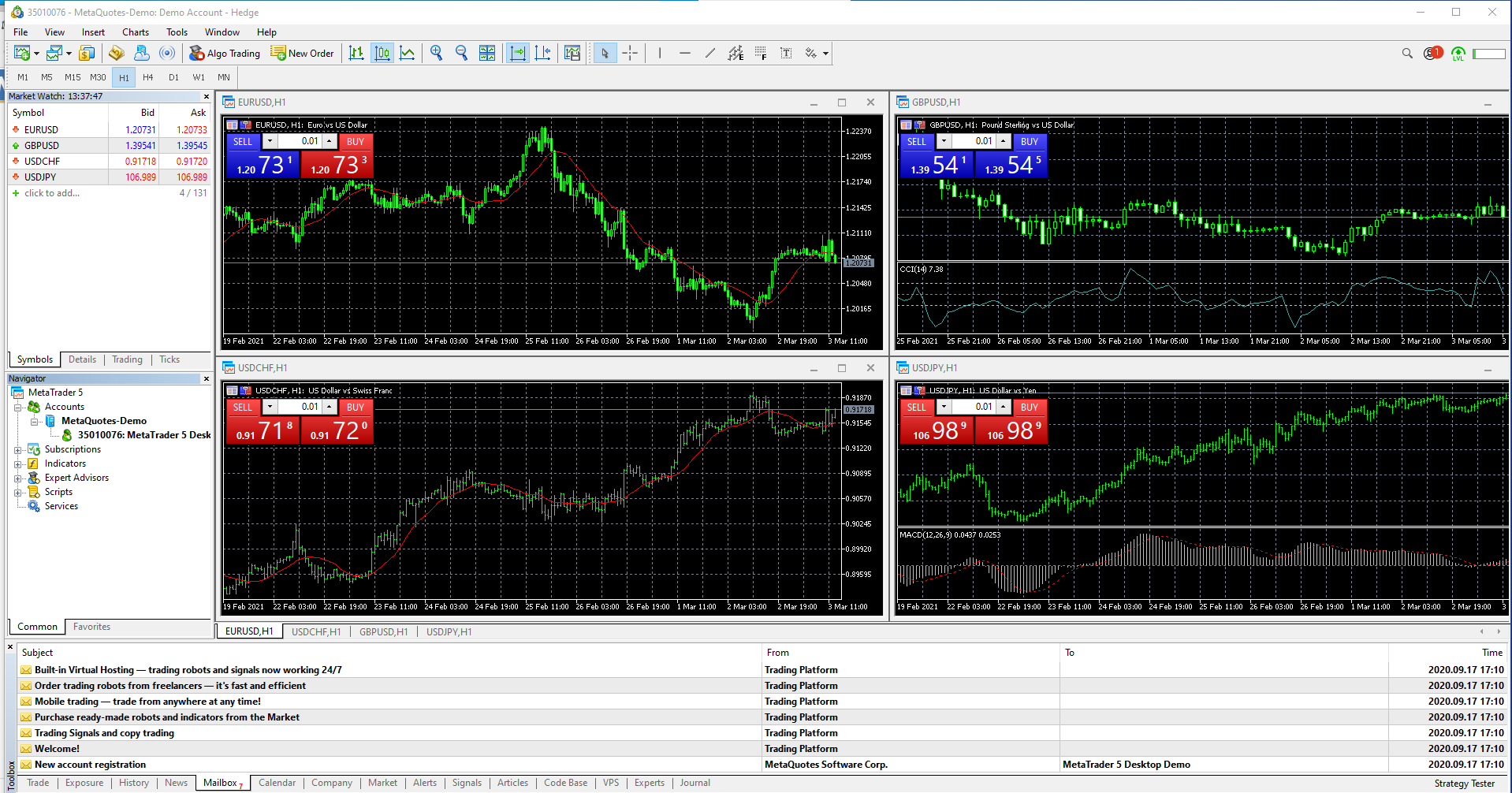This screenshot has height=793, width=1512.
Task: Click the chart save-picture icon
Action: pyautogui.click(x=572, y=53)
